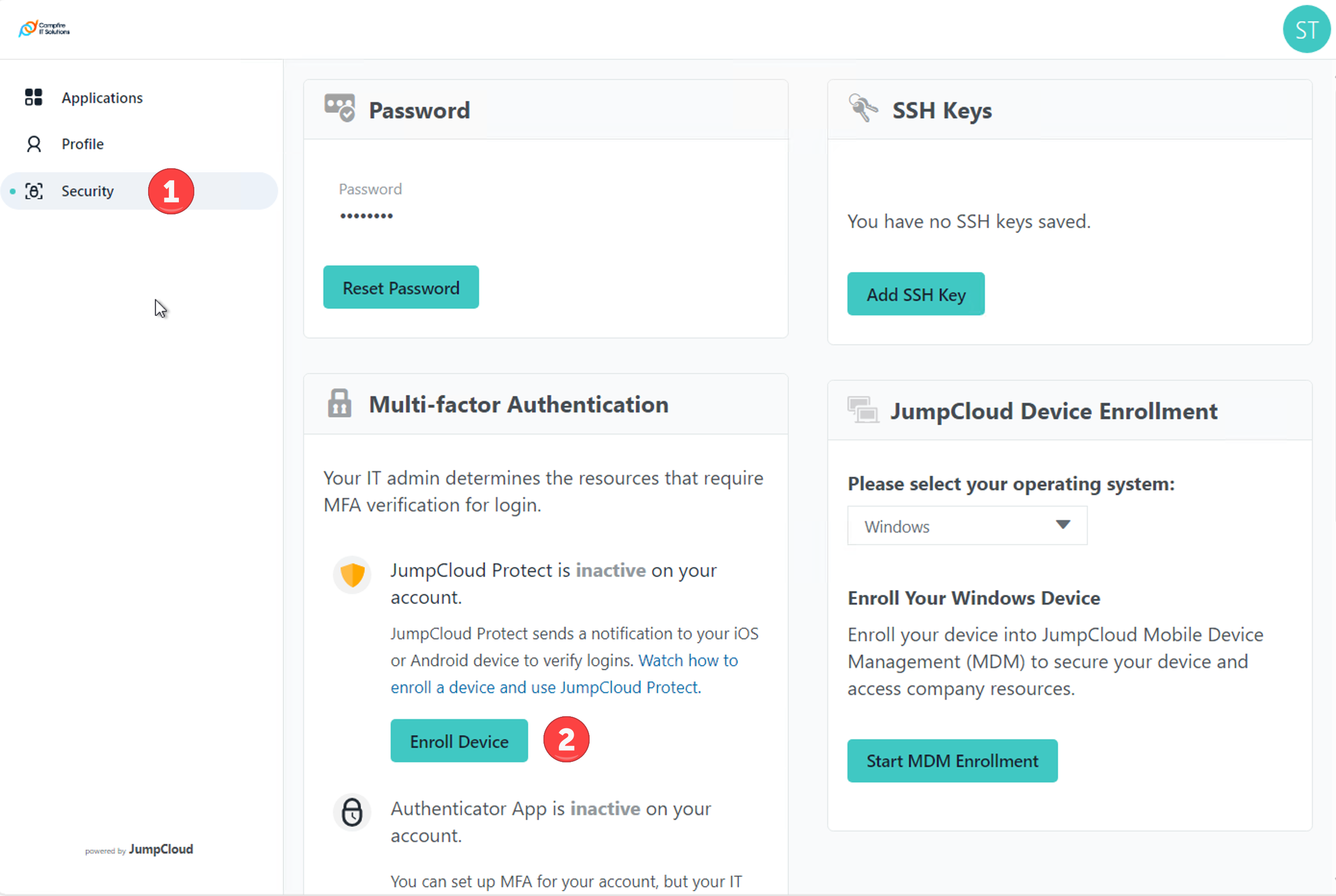Image resolution: width=1336 pixels, height=896 pixels.
Task: Click the Profile person icon
Action: click(x=34, y=144)
